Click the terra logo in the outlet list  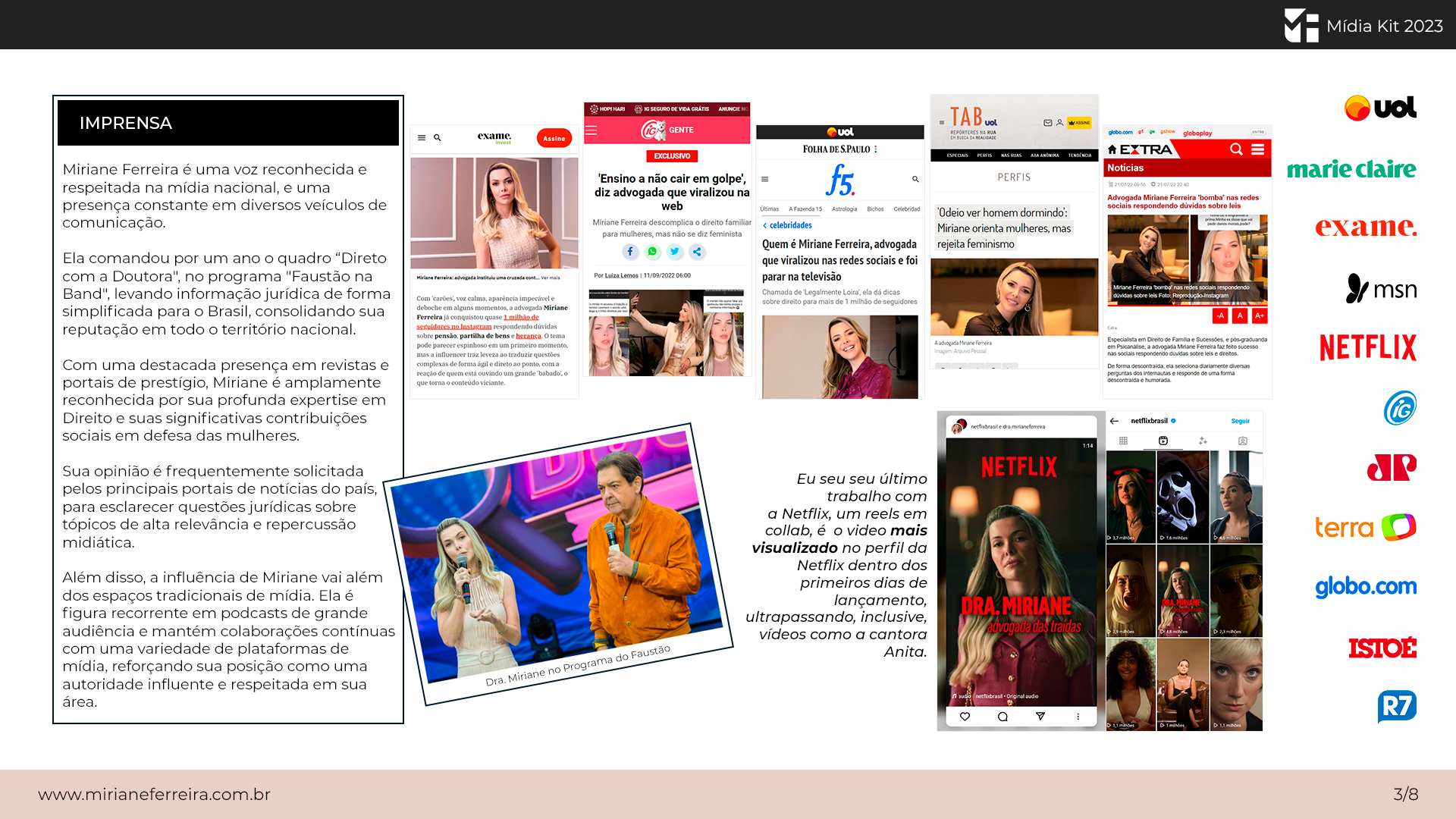coord(1366,527)
